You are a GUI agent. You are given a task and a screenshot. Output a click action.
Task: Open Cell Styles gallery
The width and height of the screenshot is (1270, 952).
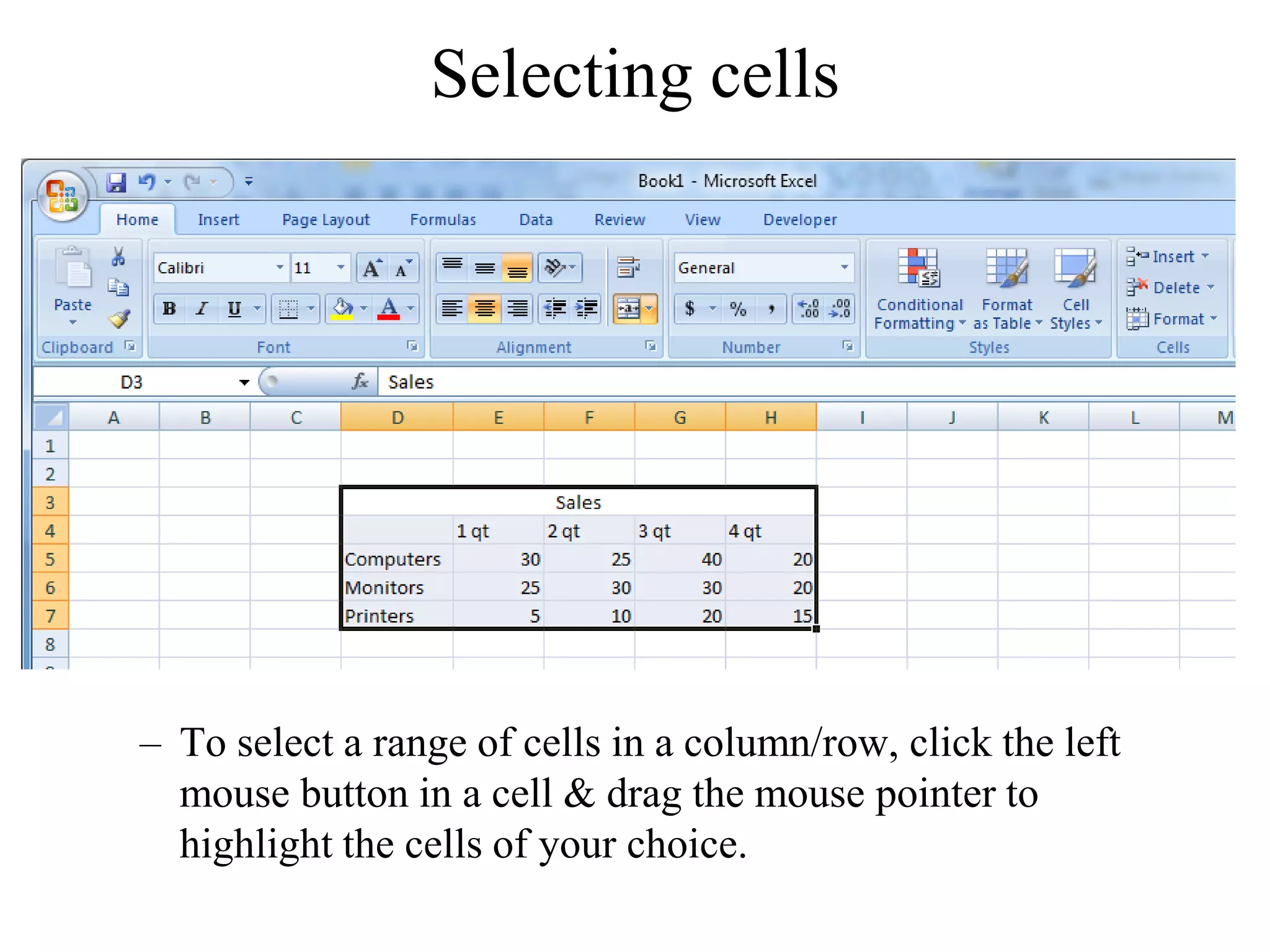pyautogui.click(x=1076, y=289)
